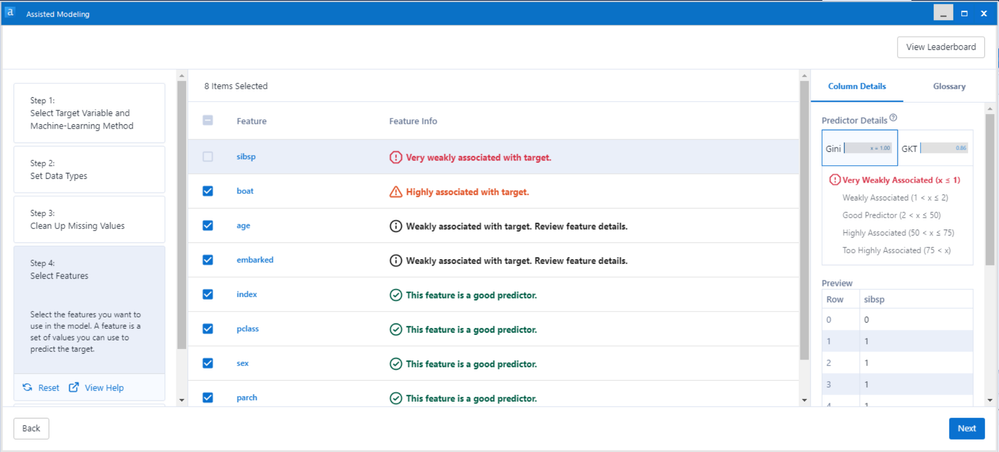999x452 pixels.
Task: Click the green checkmark icon in index row
Action: coord(395,295)
